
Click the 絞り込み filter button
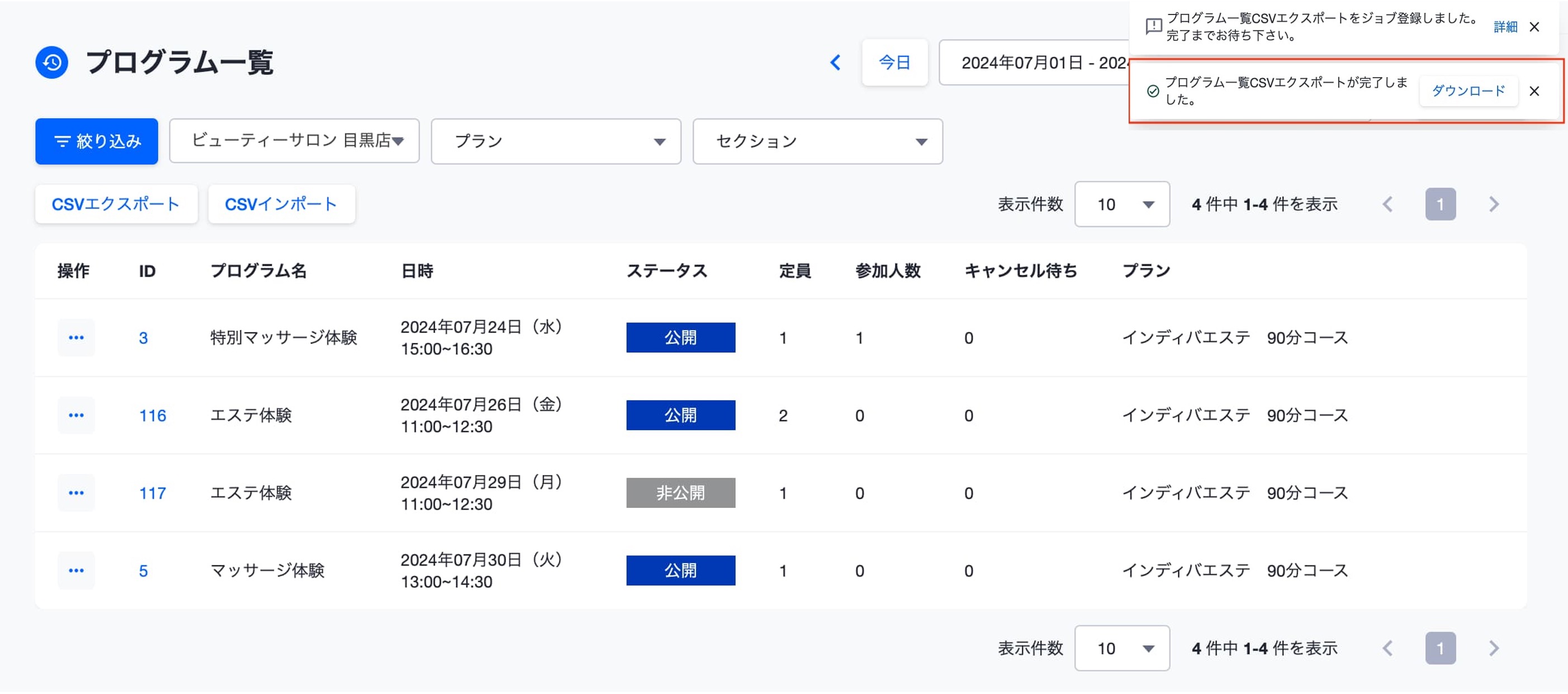pyautogui.click(x=97, y=141)
